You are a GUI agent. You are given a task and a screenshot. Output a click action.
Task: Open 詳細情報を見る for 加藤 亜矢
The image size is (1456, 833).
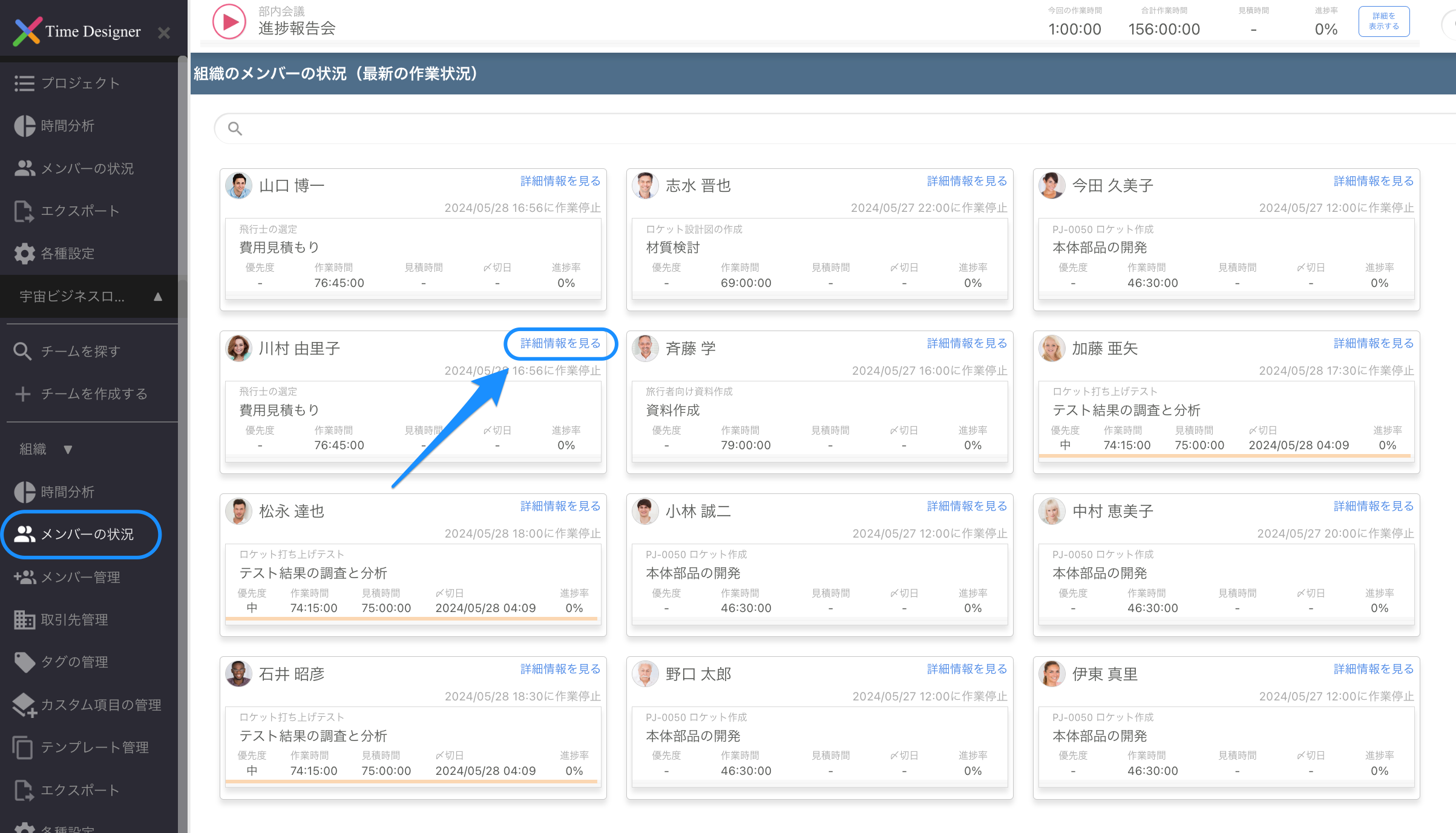1373,344
